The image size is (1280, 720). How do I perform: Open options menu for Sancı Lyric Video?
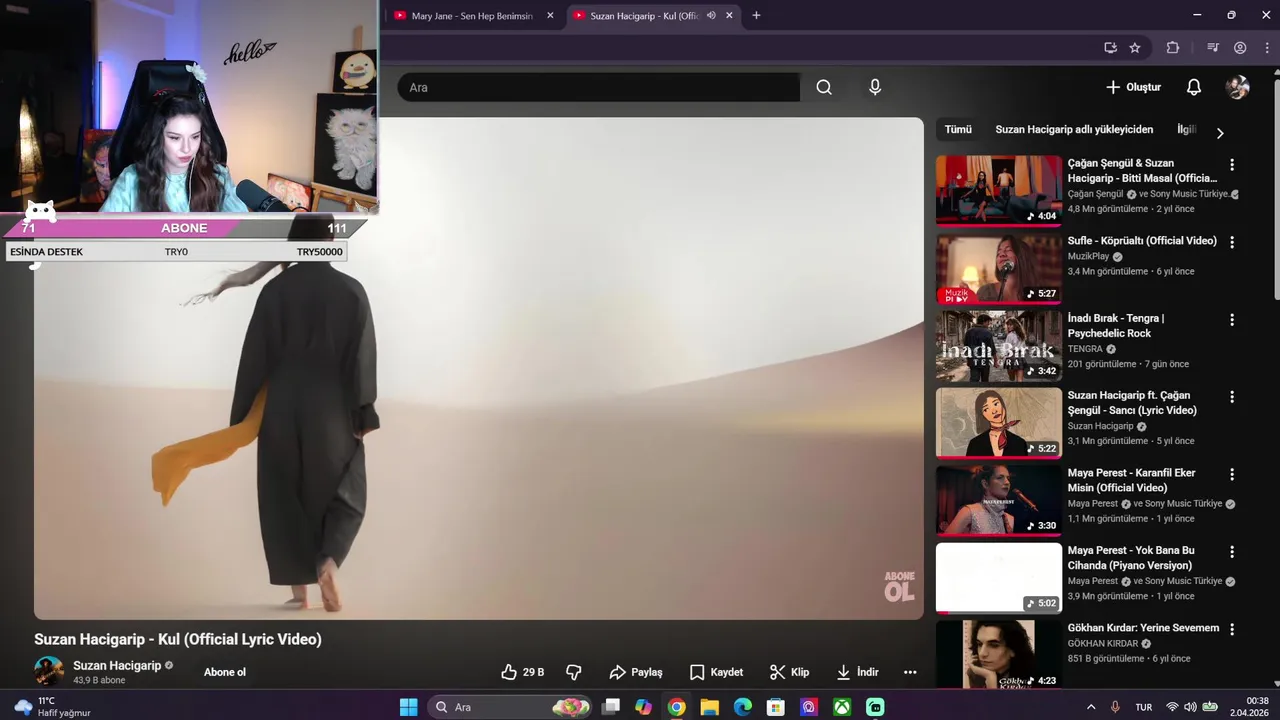pyautogui.click(x=1232, y=397)
